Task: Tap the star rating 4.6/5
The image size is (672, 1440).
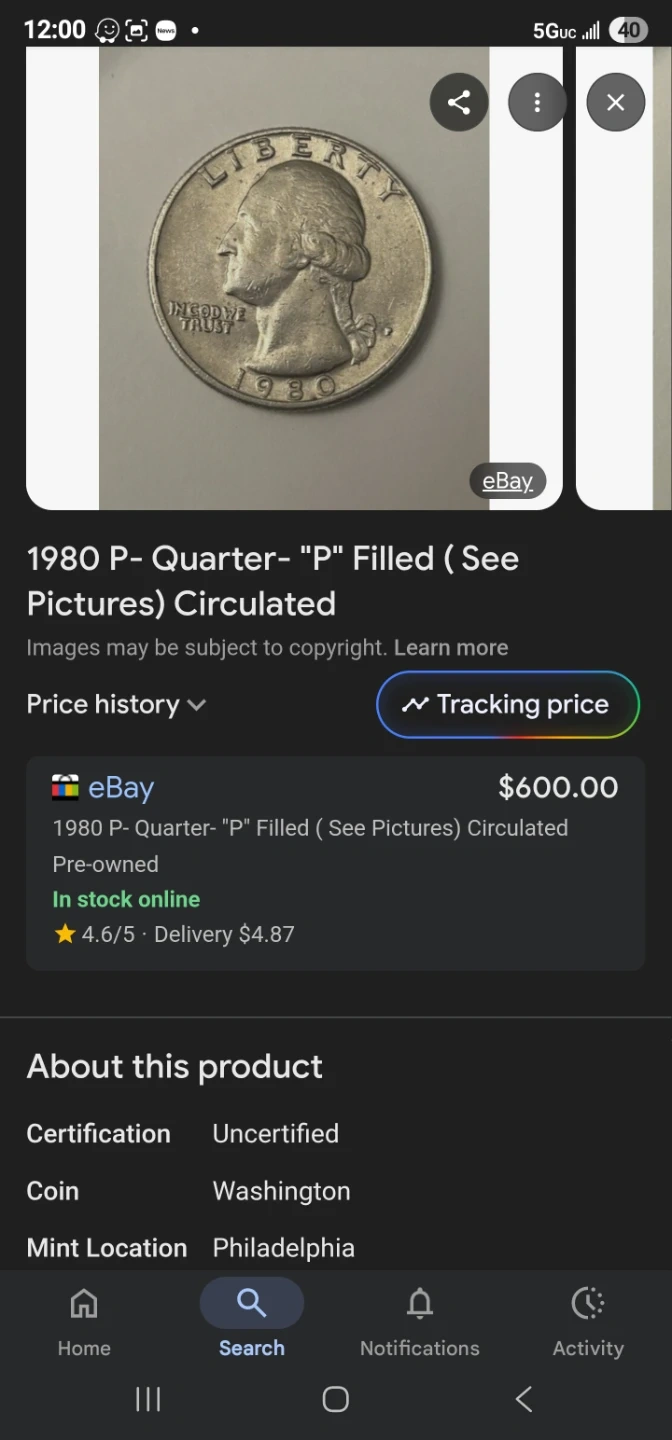Action: (x=94, y=934)
